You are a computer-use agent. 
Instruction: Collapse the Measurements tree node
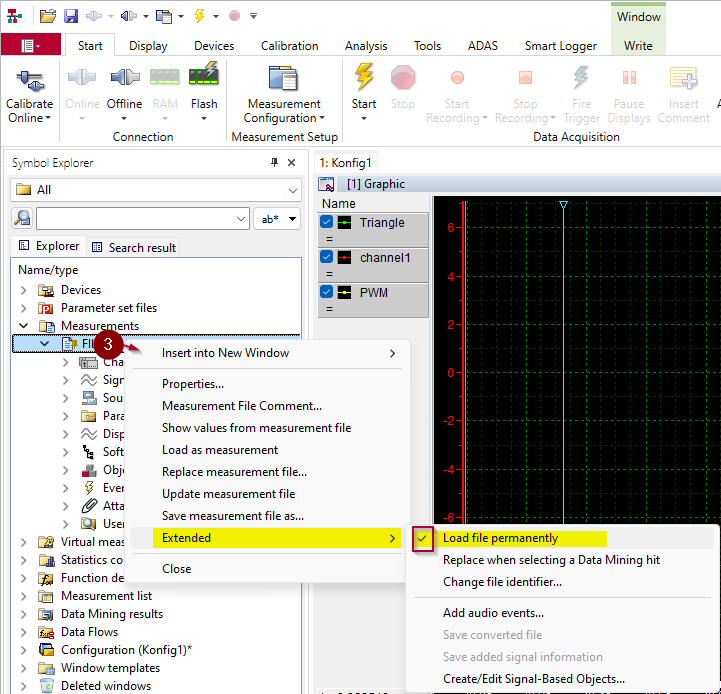pos(23,326)
